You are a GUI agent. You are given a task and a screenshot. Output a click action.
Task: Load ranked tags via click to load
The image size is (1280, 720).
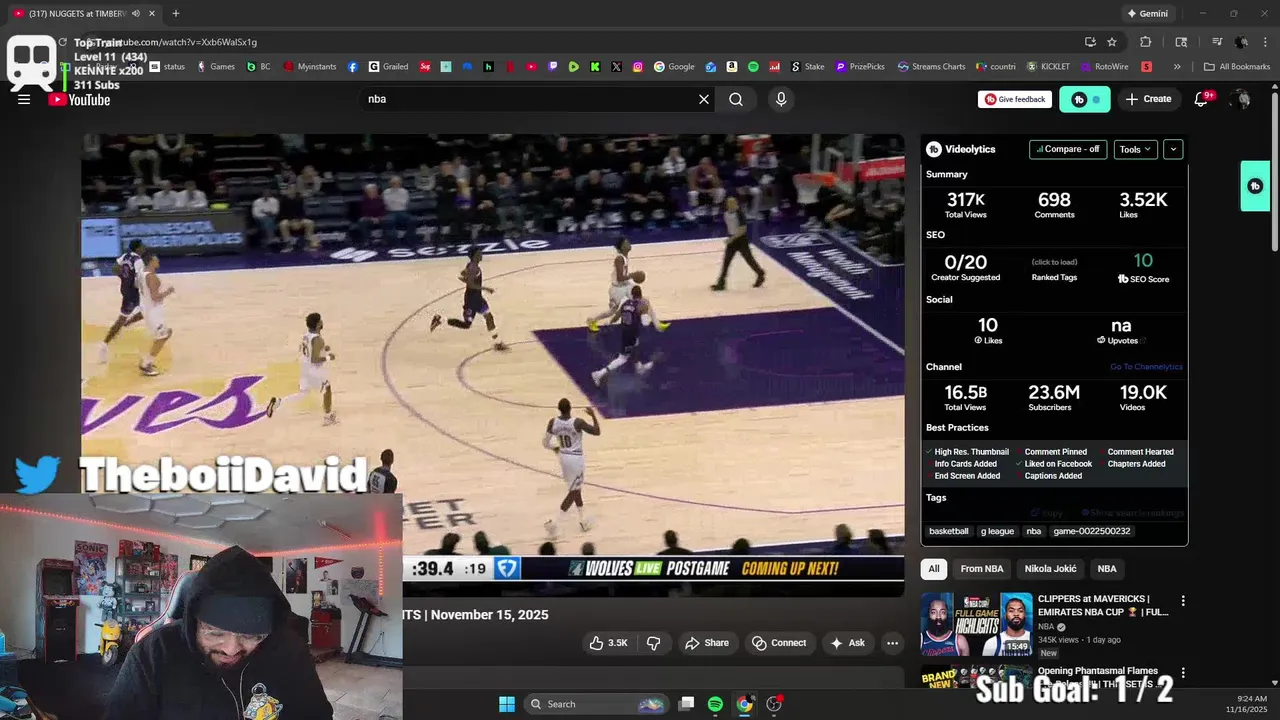point(1054,262)
